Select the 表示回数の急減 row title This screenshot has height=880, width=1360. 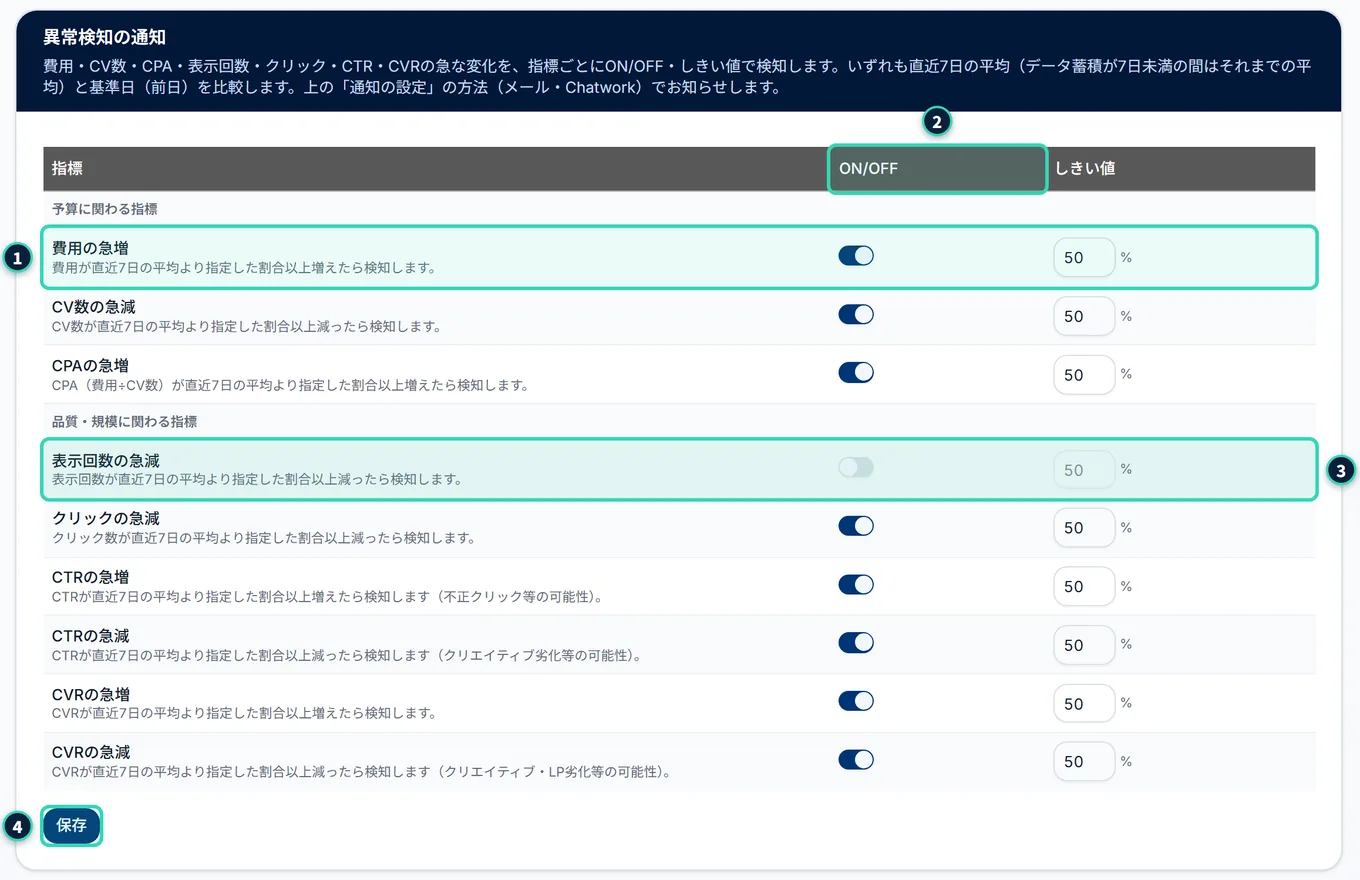click(x=105, y=461)
